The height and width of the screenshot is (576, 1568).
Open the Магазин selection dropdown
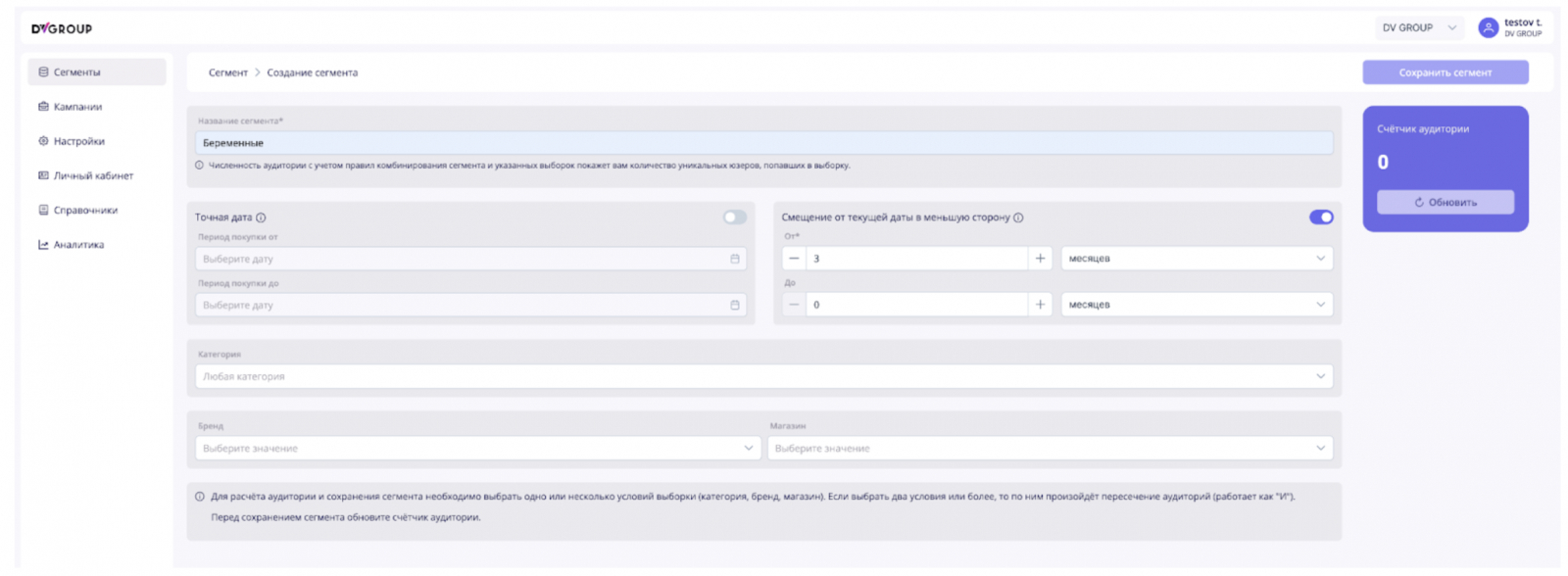[1050, 448]
